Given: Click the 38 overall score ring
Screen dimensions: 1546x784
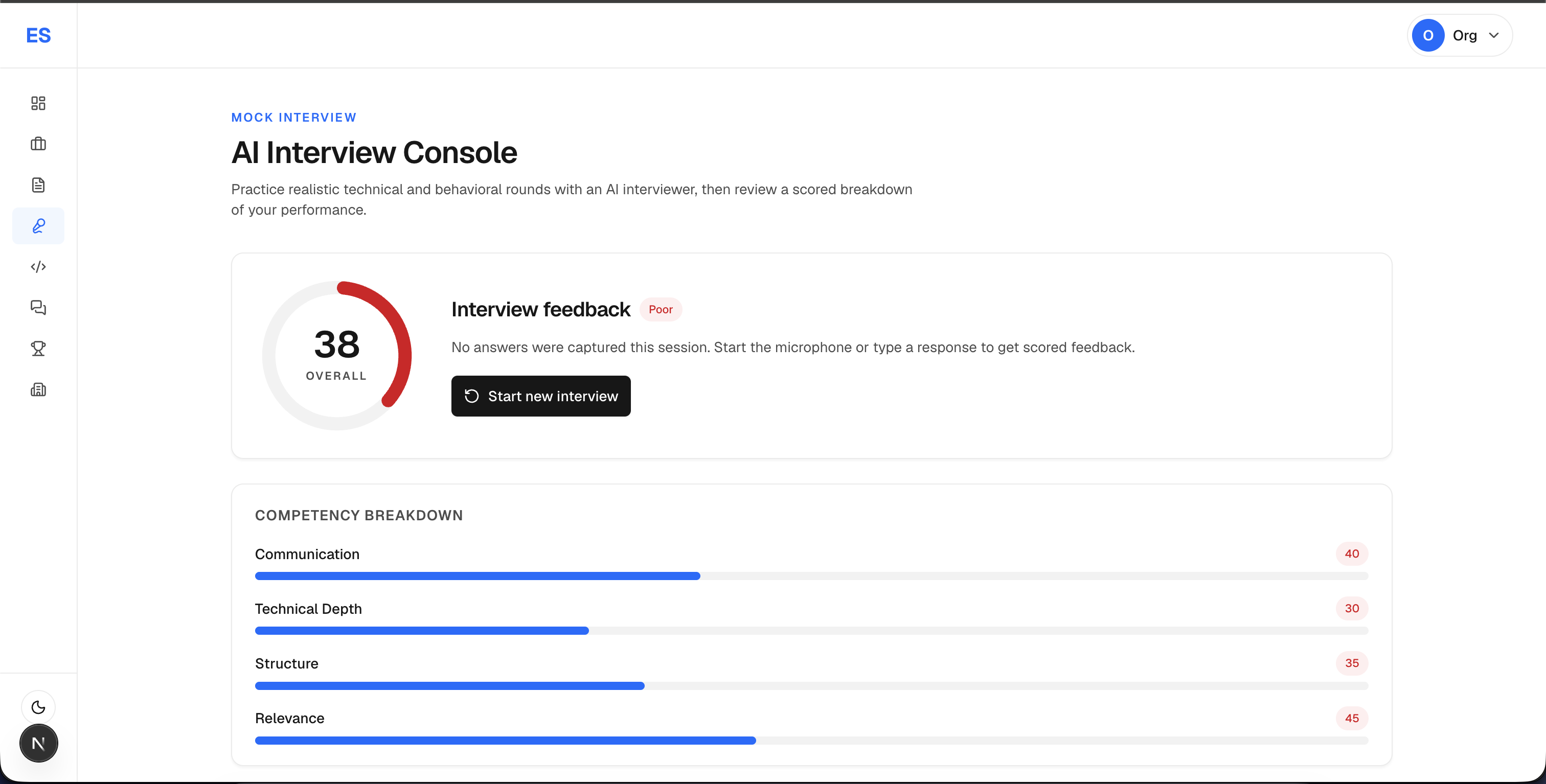Looking at the screenshot, I should 337,356.
